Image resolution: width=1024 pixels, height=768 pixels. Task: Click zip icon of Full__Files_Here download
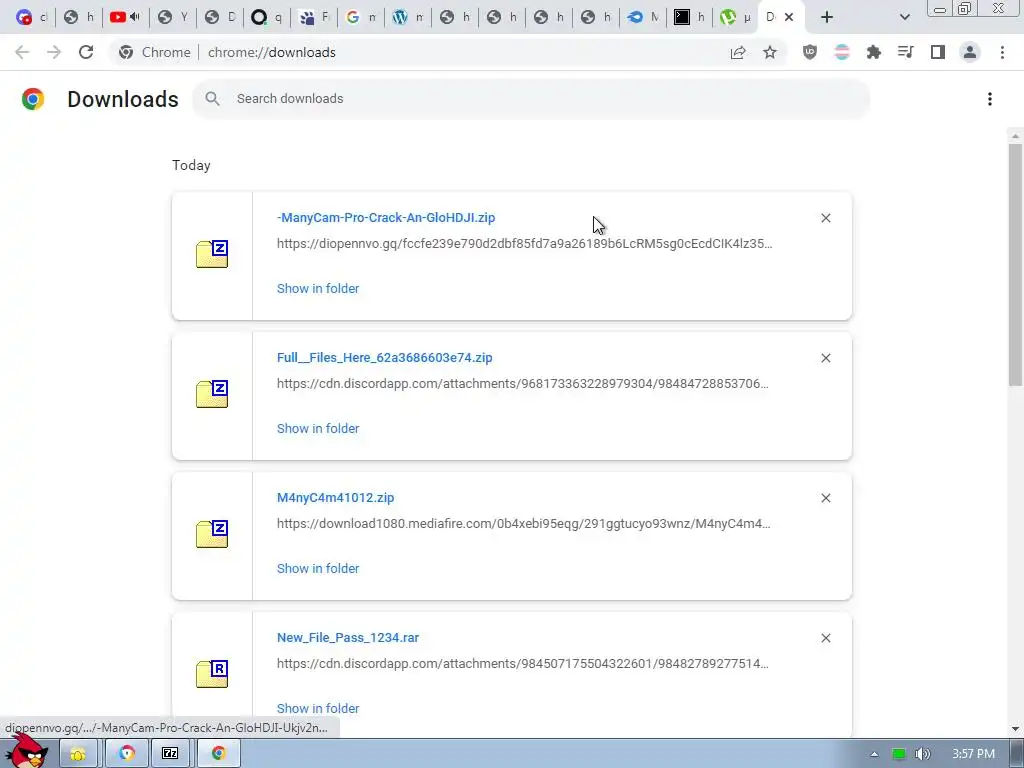[212, 394]
